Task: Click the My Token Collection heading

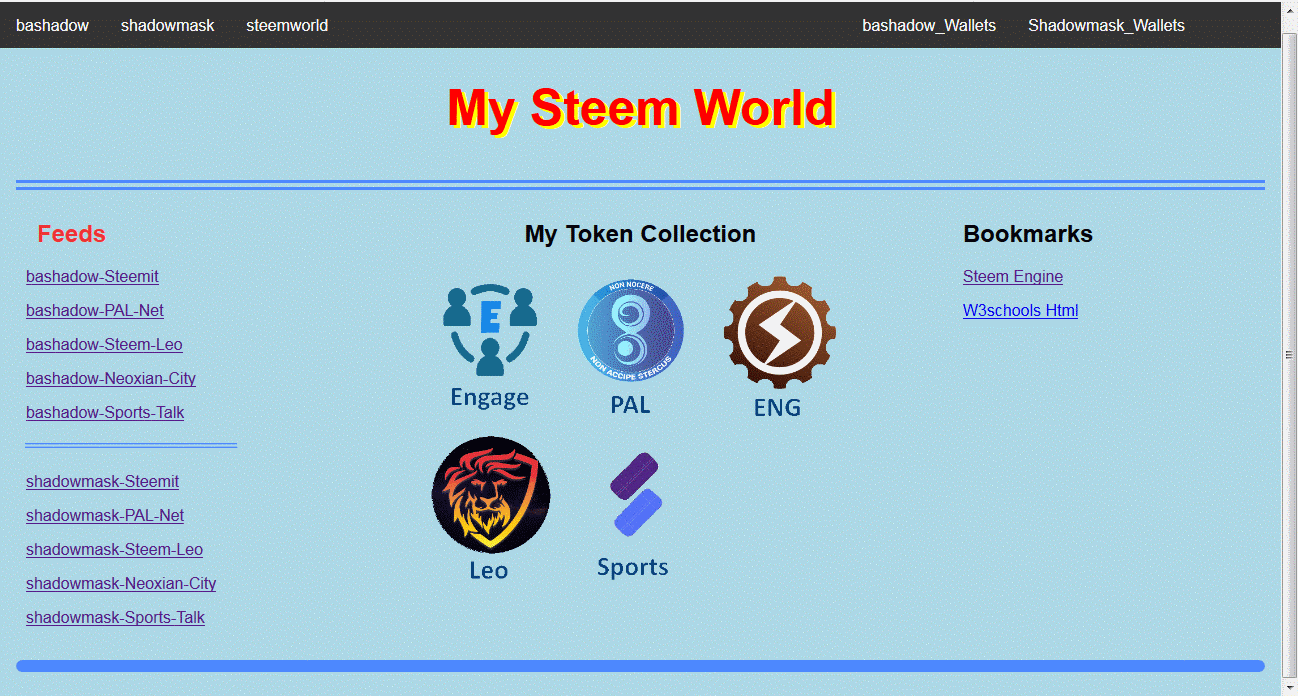Action: pyautogui.click(x=640, y=234)
